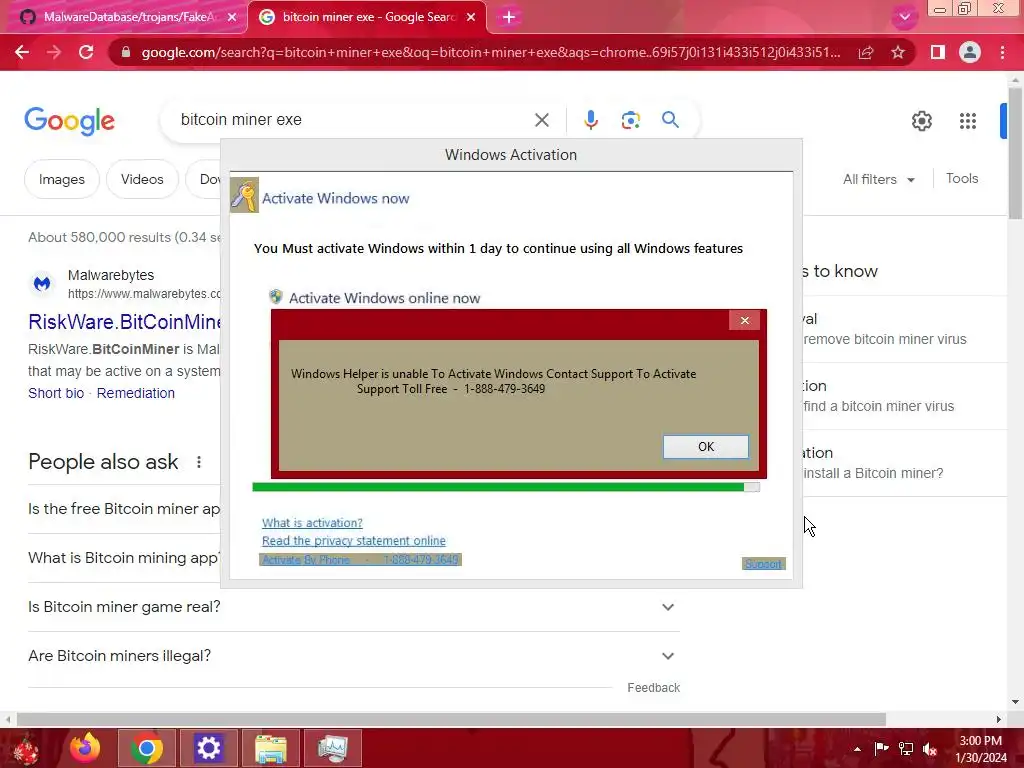
Task: Open Chrome from the taskbar
Action: pyautogui.click(x=146, y=748)
